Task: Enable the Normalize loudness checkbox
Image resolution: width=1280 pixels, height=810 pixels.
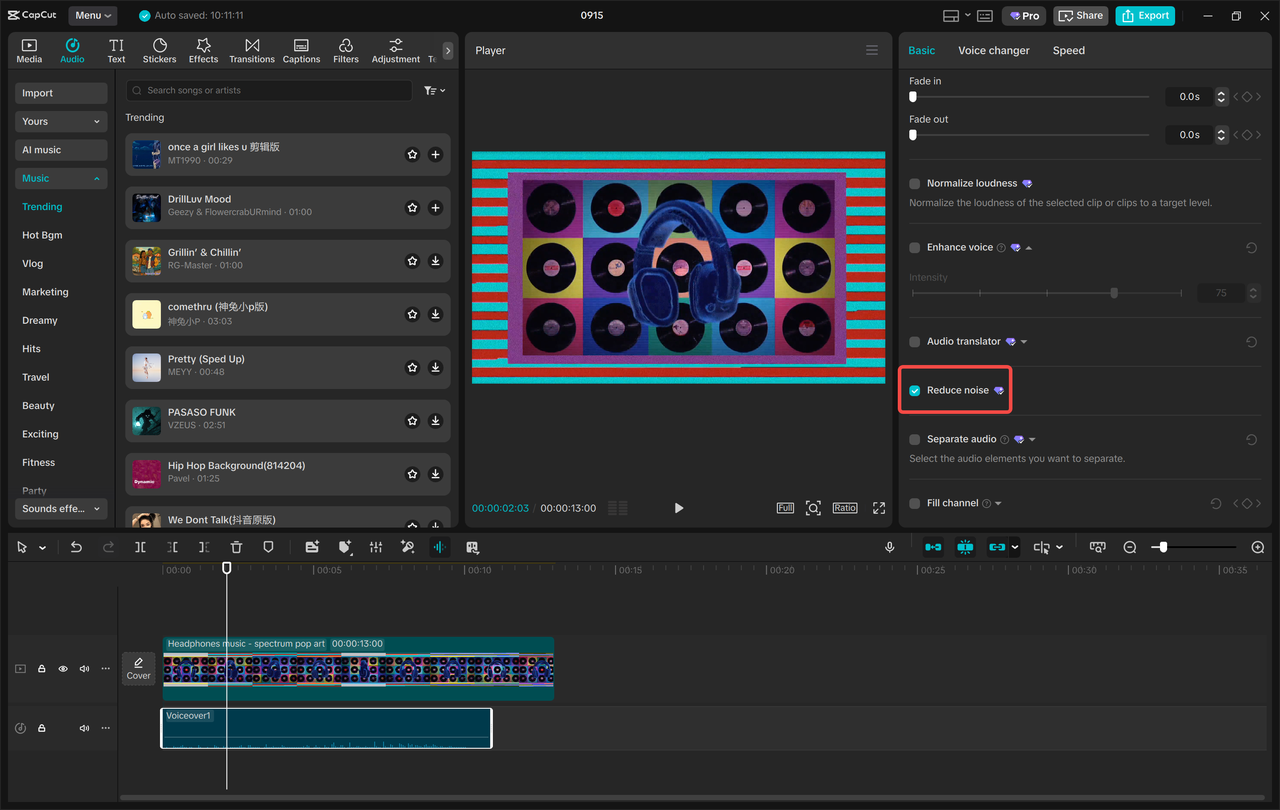Action: [915, 184]
